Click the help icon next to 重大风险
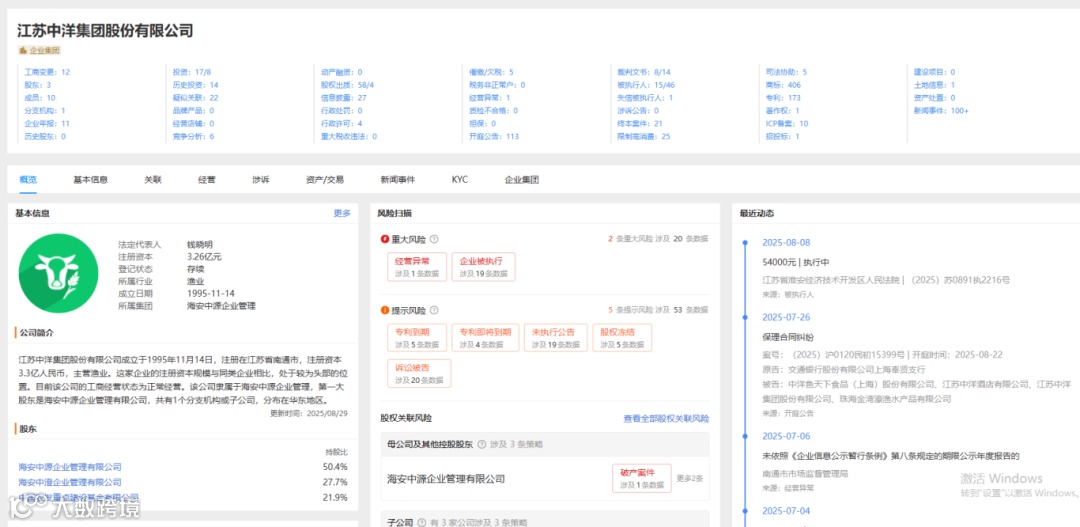The height and width of the screenshot is (527, 1080). coord(434,239)
